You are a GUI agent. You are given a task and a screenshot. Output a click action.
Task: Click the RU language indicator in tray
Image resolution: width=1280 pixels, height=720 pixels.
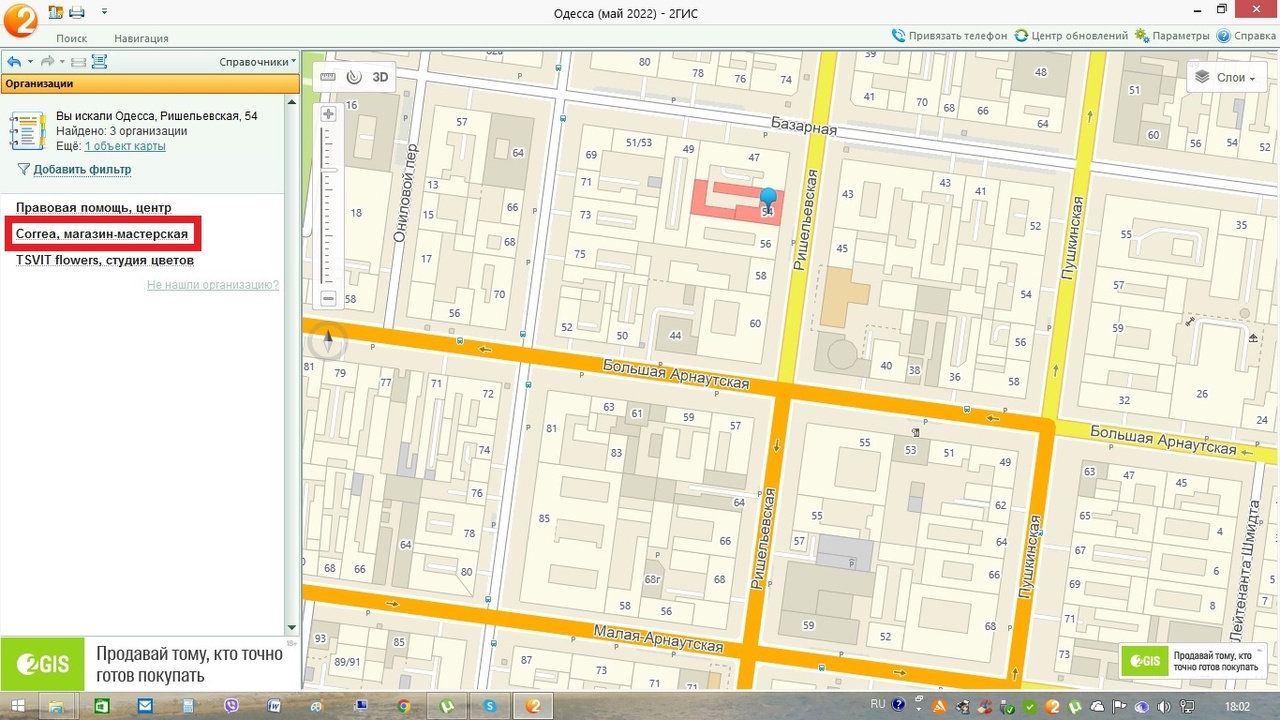(877, 705)
